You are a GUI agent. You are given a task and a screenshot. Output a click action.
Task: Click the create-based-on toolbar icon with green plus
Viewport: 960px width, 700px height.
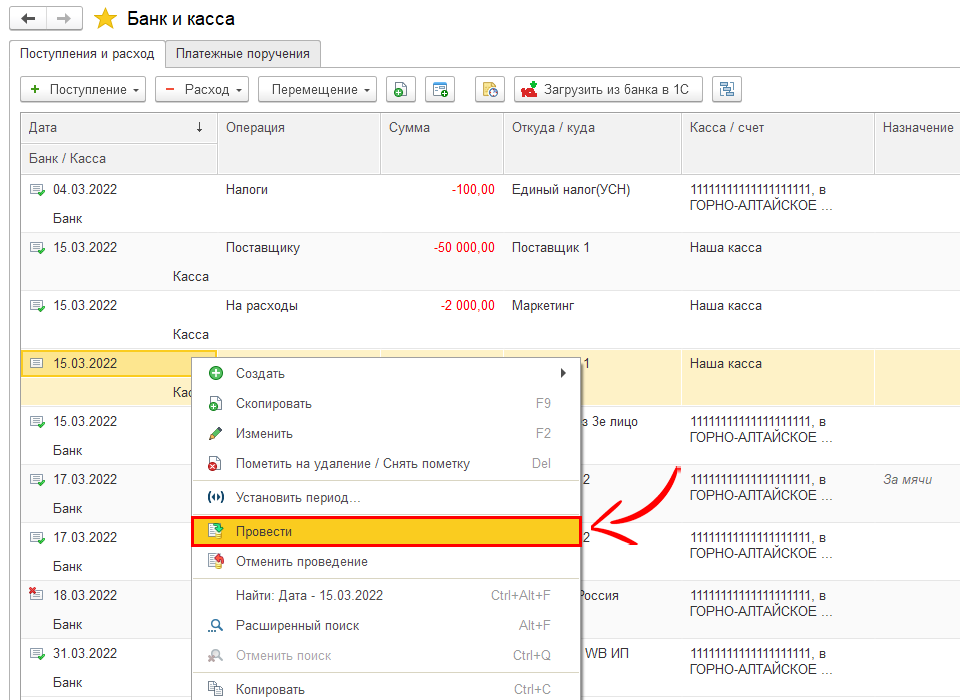[439, 90]
